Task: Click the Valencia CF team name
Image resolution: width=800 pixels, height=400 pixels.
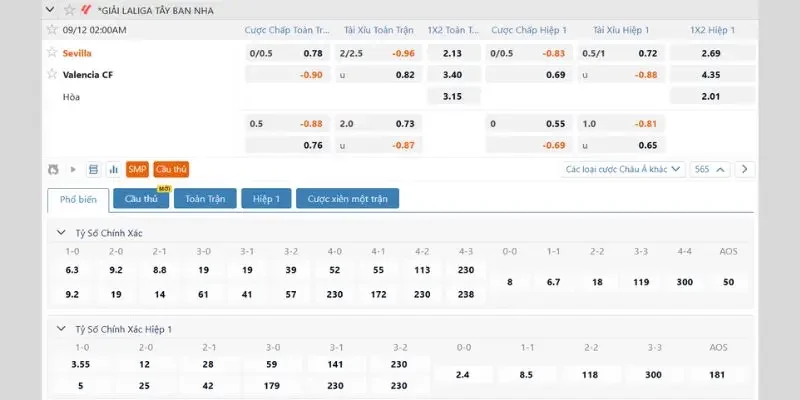Action: click(88, 75)
